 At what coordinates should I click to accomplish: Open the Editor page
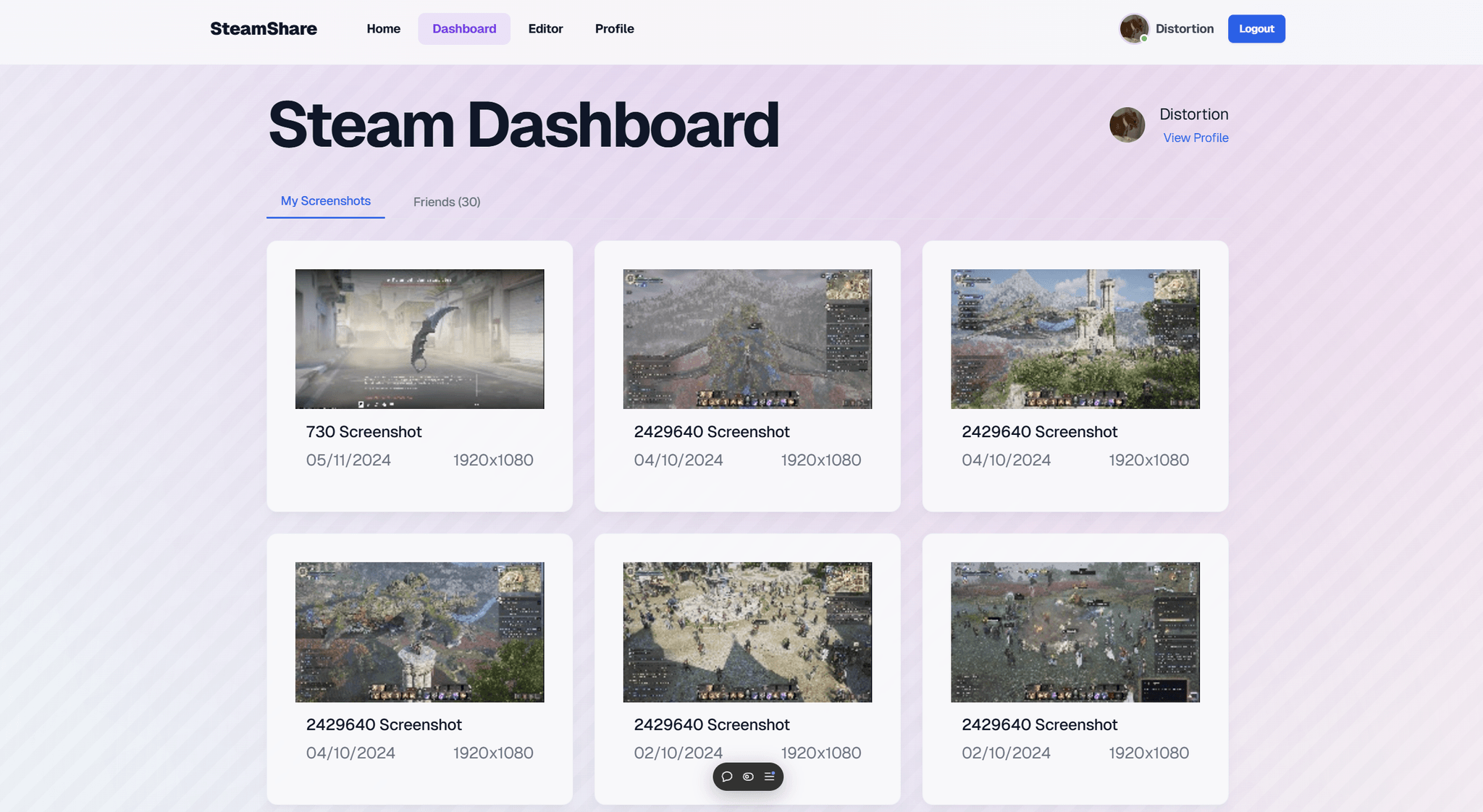pos(545,29)
